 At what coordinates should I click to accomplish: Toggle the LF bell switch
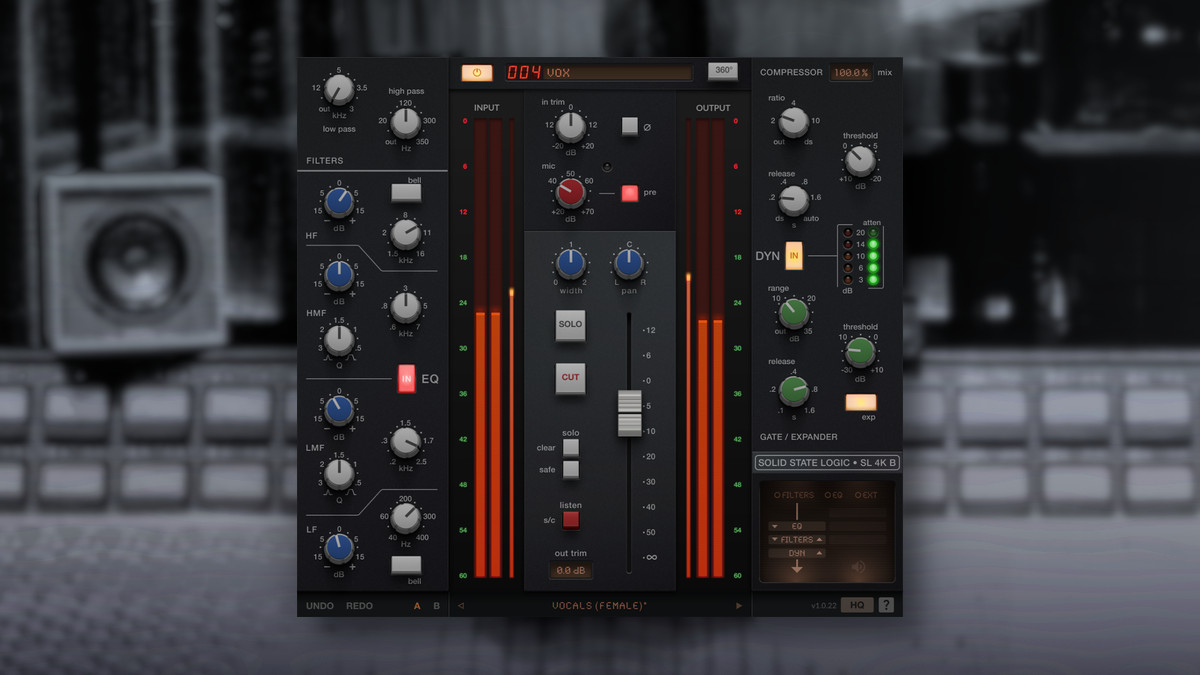click(x=406, y=565)
